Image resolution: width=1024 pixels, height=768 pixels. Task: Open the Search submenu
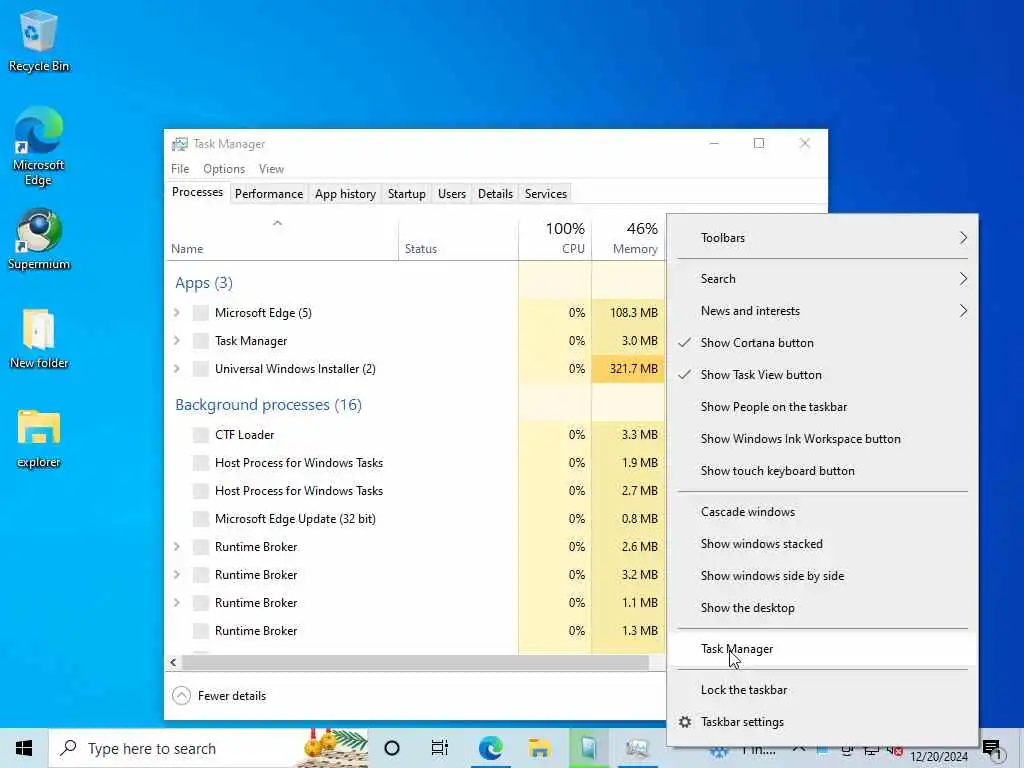[x=822, y=279]
